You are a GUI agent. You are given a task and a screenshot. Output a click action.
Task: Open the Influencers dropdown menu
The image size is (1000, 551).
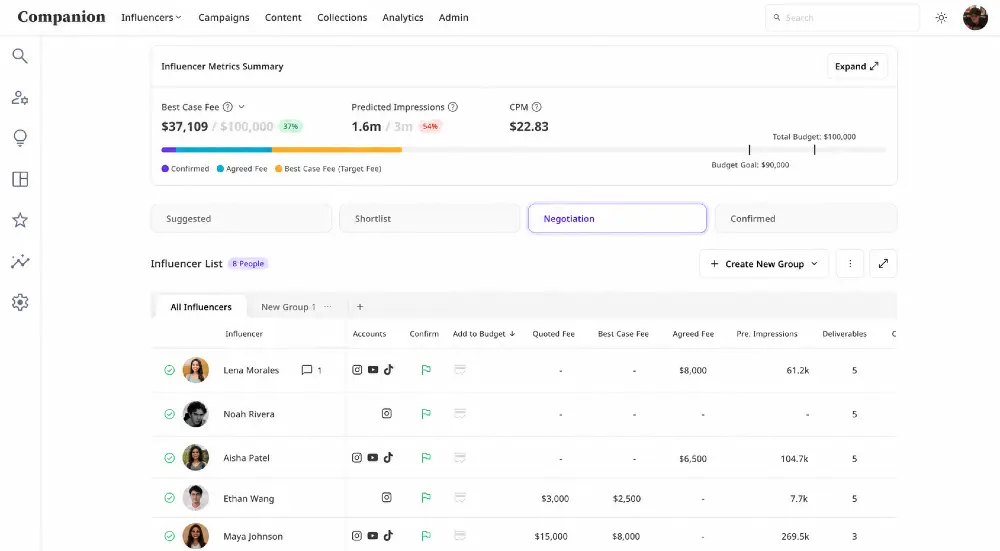tap(151, 18)
